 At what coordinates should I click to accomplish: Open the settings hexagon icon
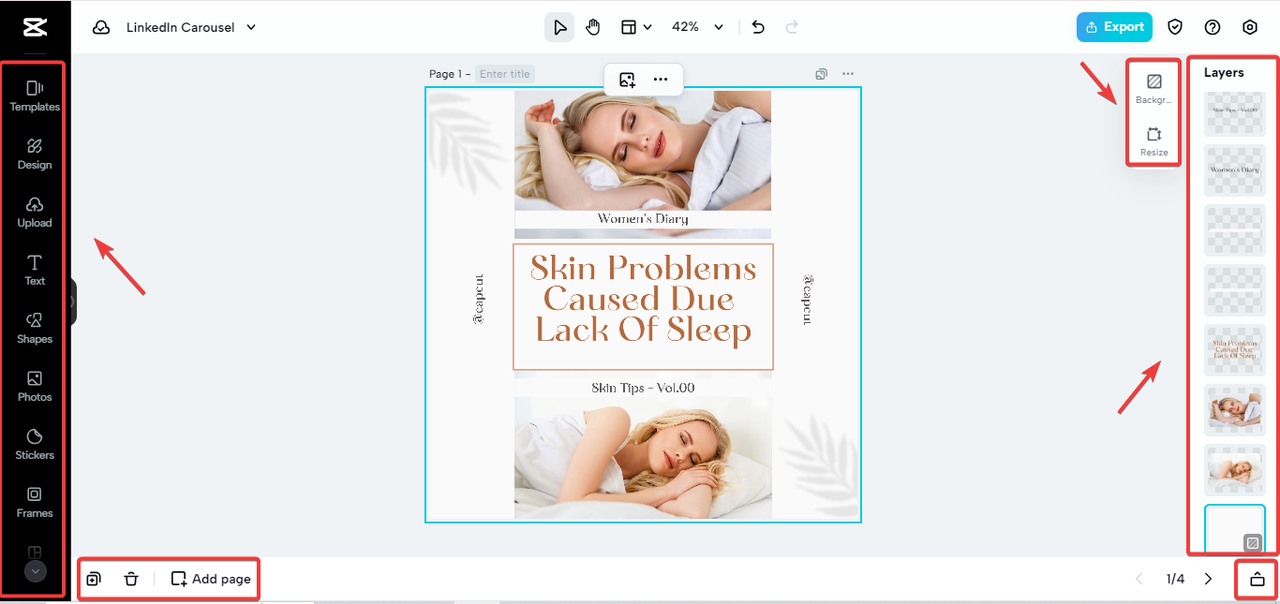click(x=1249, y=27)
